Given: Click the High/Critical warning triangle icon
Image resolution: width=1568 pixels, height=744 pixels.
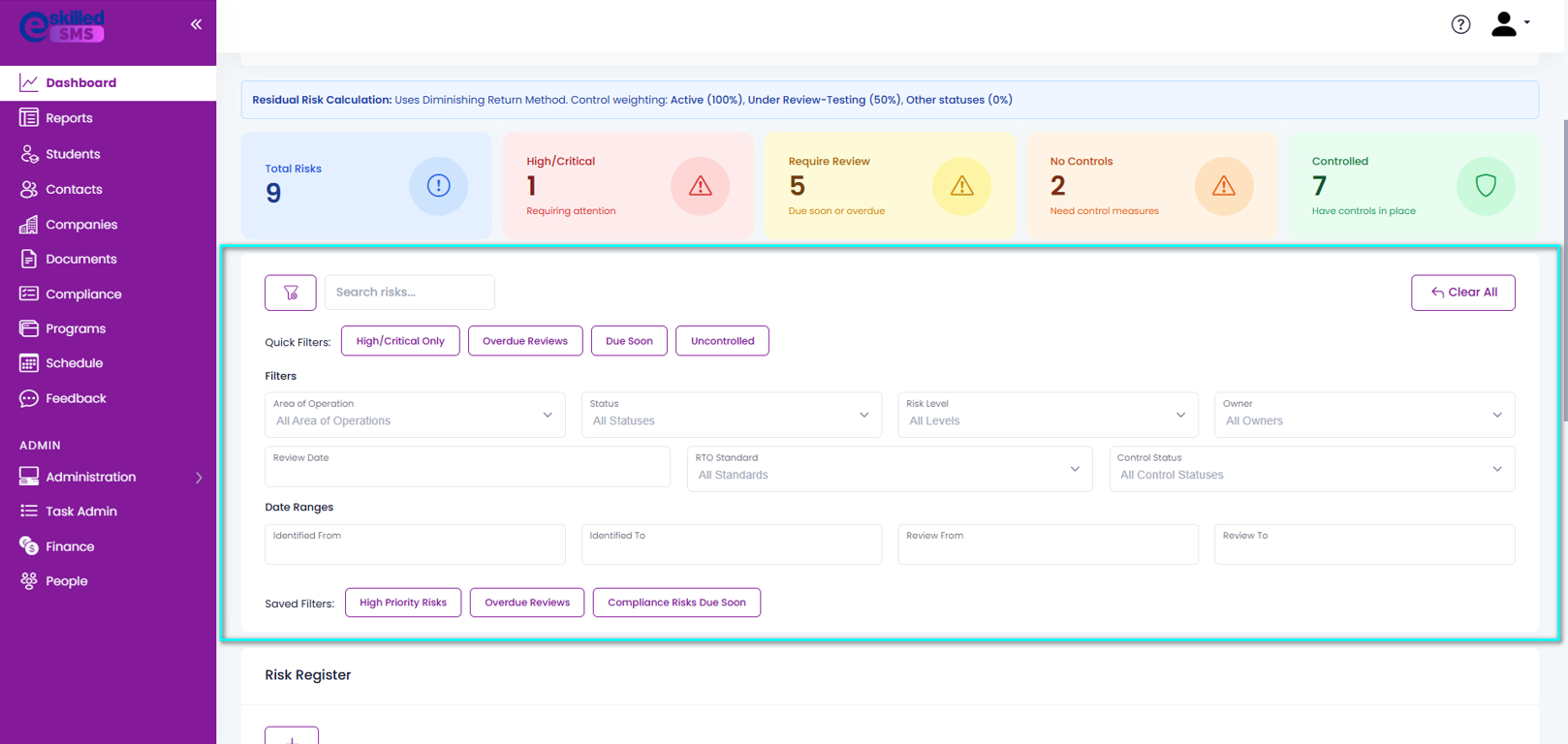Looking at the screenshot, I should [700, 186].
